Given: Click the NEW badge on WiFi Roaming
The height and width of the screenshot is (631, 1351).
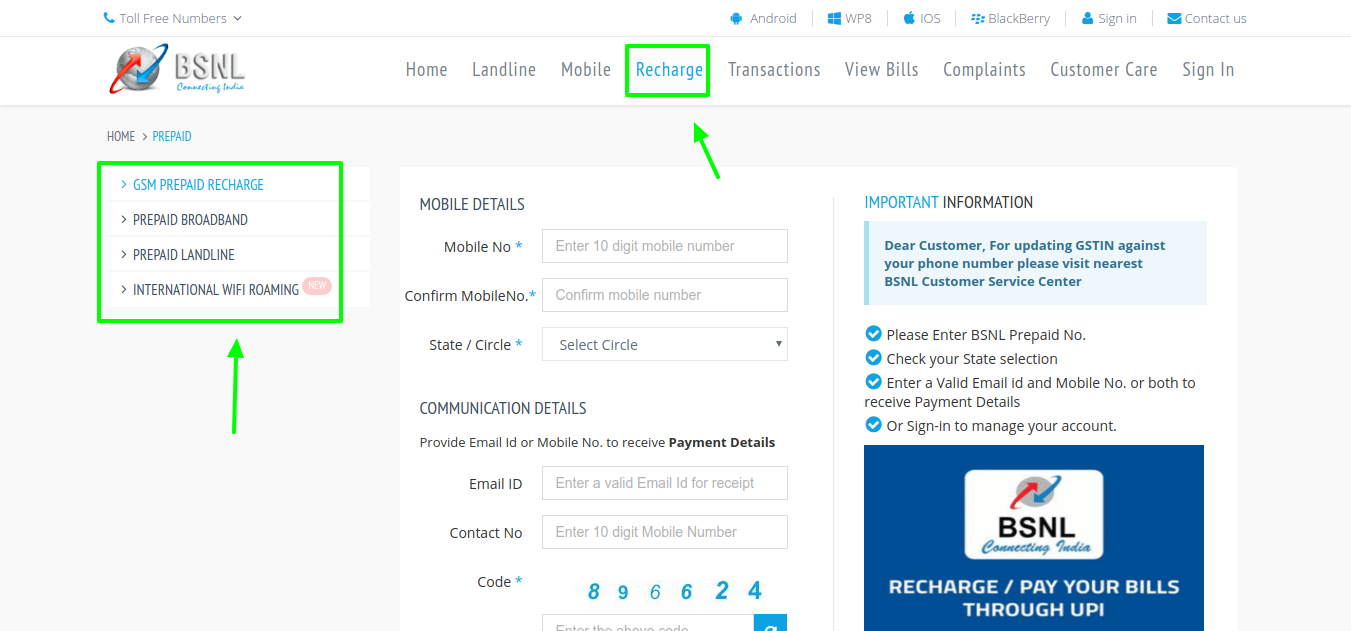Looking at the screenshot, I should (x=317, y=286).
